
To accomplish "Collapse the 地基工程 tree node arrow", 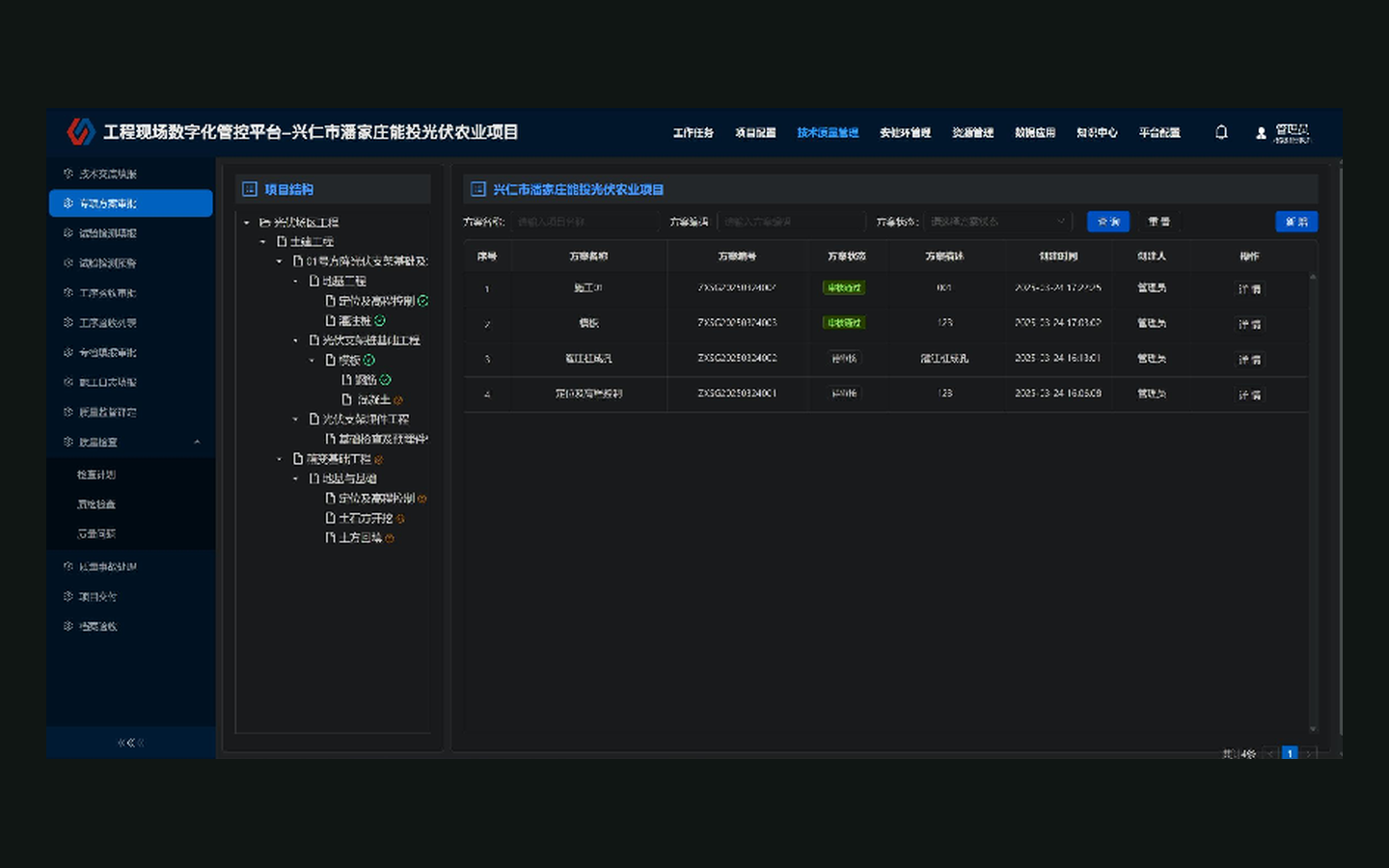I will [x=295, y=282].
